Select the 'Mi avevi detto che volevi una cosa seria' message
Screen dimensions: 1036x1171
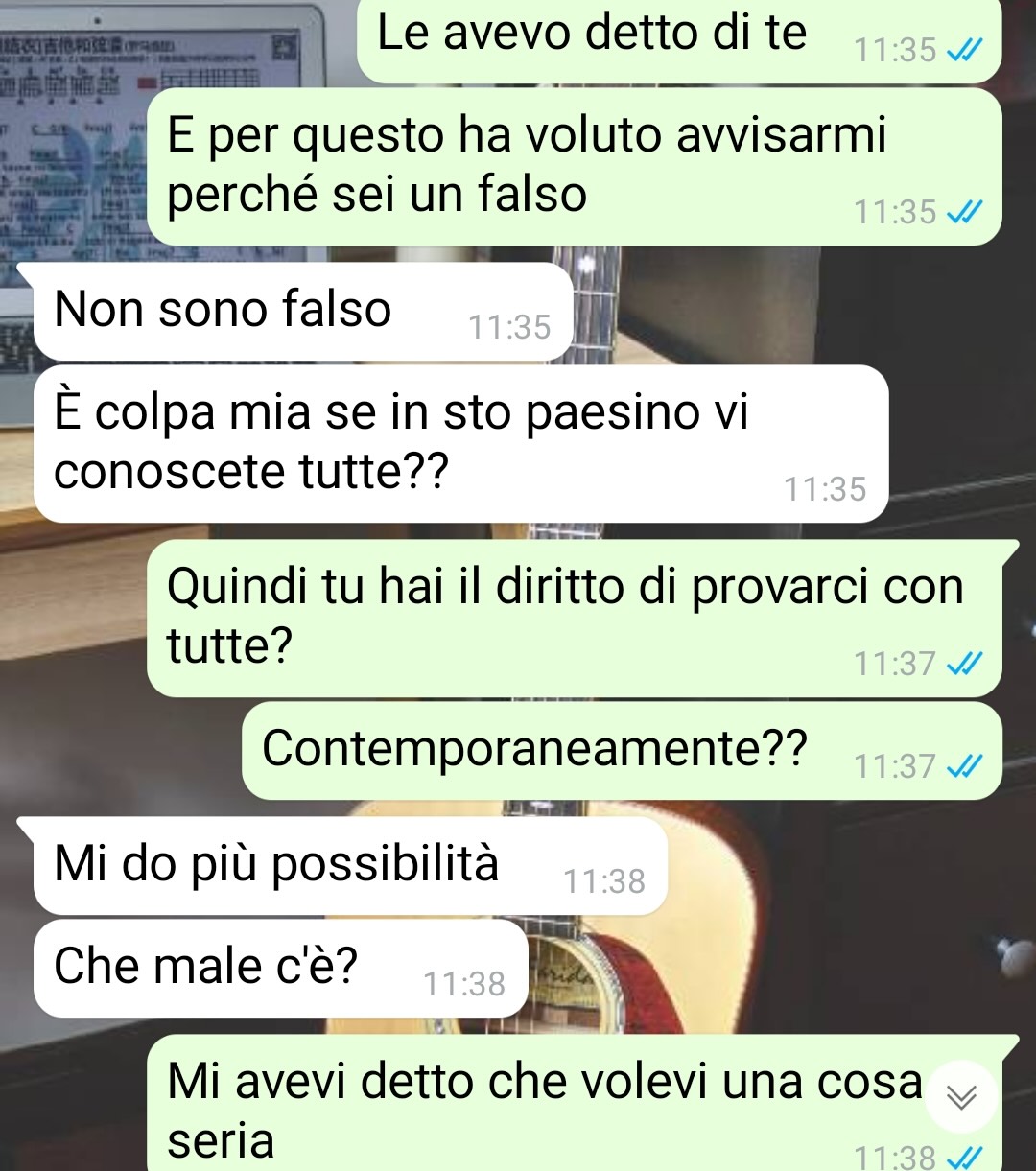coord(575,1103)
